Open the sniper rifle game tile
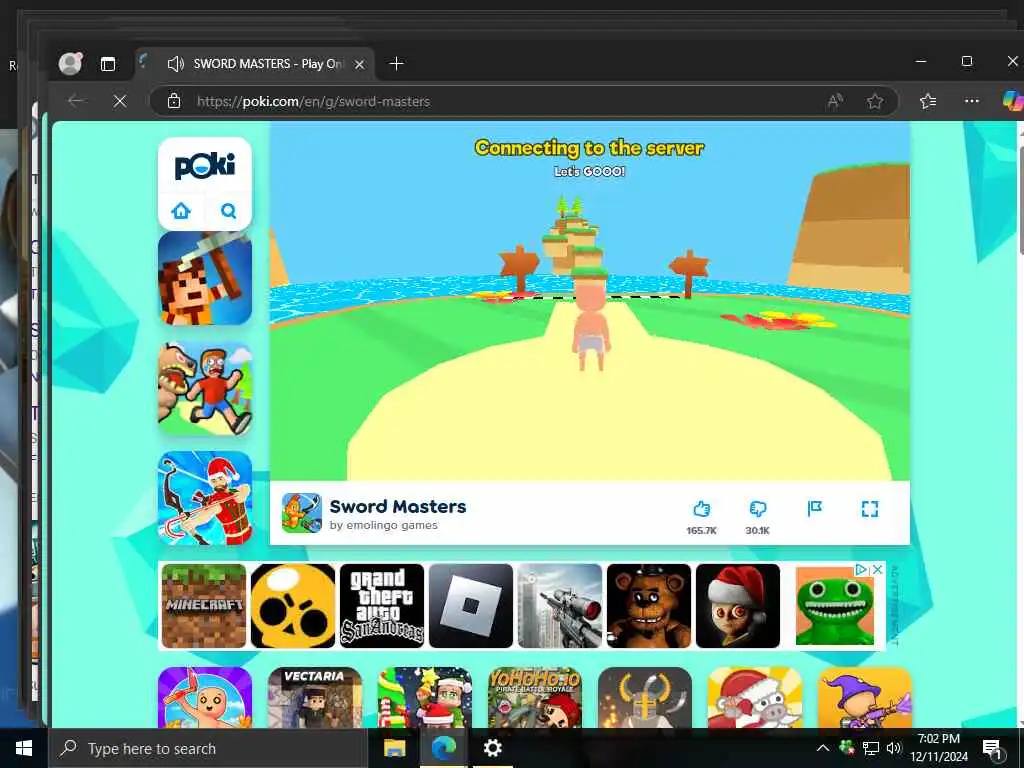The height and width of the screenshot is (768, 1024). click(x=560, y=606)
